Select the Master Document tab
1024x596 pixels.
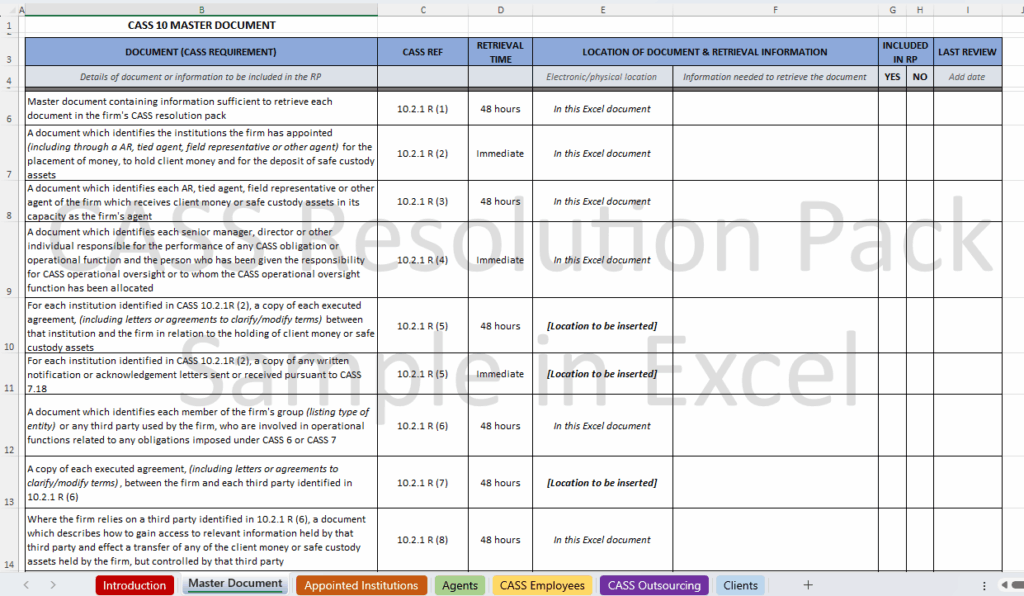click(235, 584)
